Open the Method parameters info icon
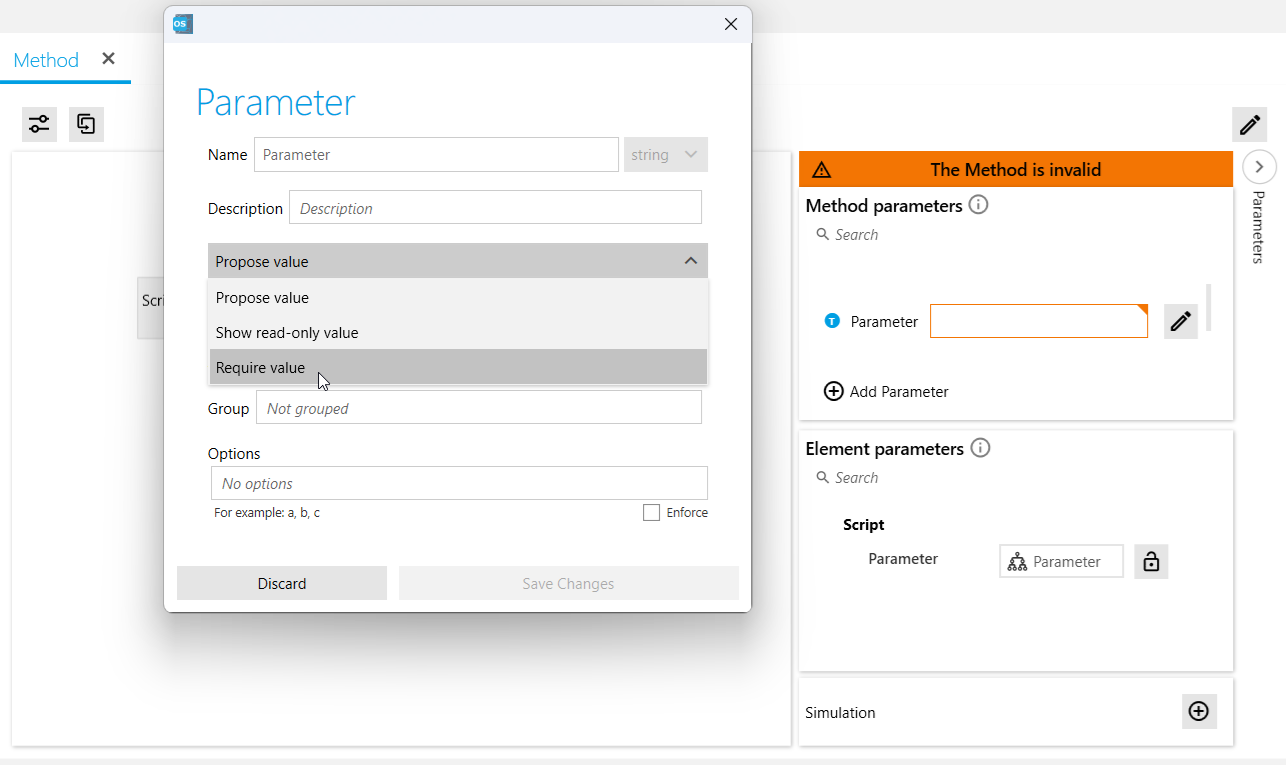Image resolution: width=1286 pixels, height=765 pixels. (x=979, y=206)
